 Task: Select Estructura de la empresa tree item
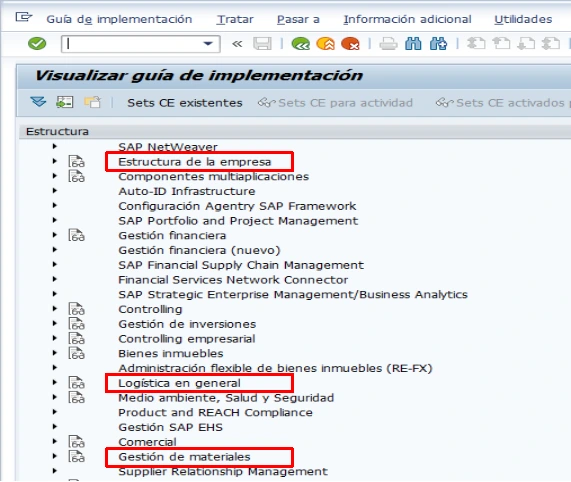coord(195,162)
